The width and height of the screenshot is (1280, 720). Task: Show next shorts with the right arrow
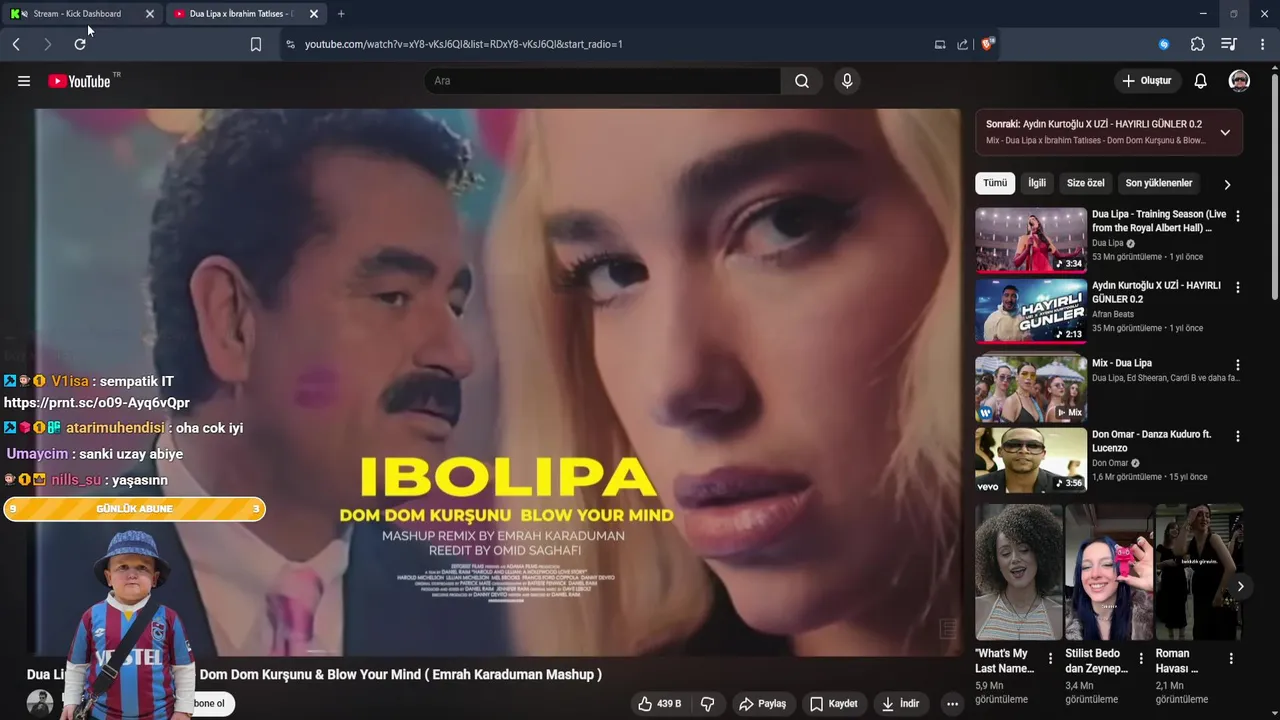tap(1240, 586)
